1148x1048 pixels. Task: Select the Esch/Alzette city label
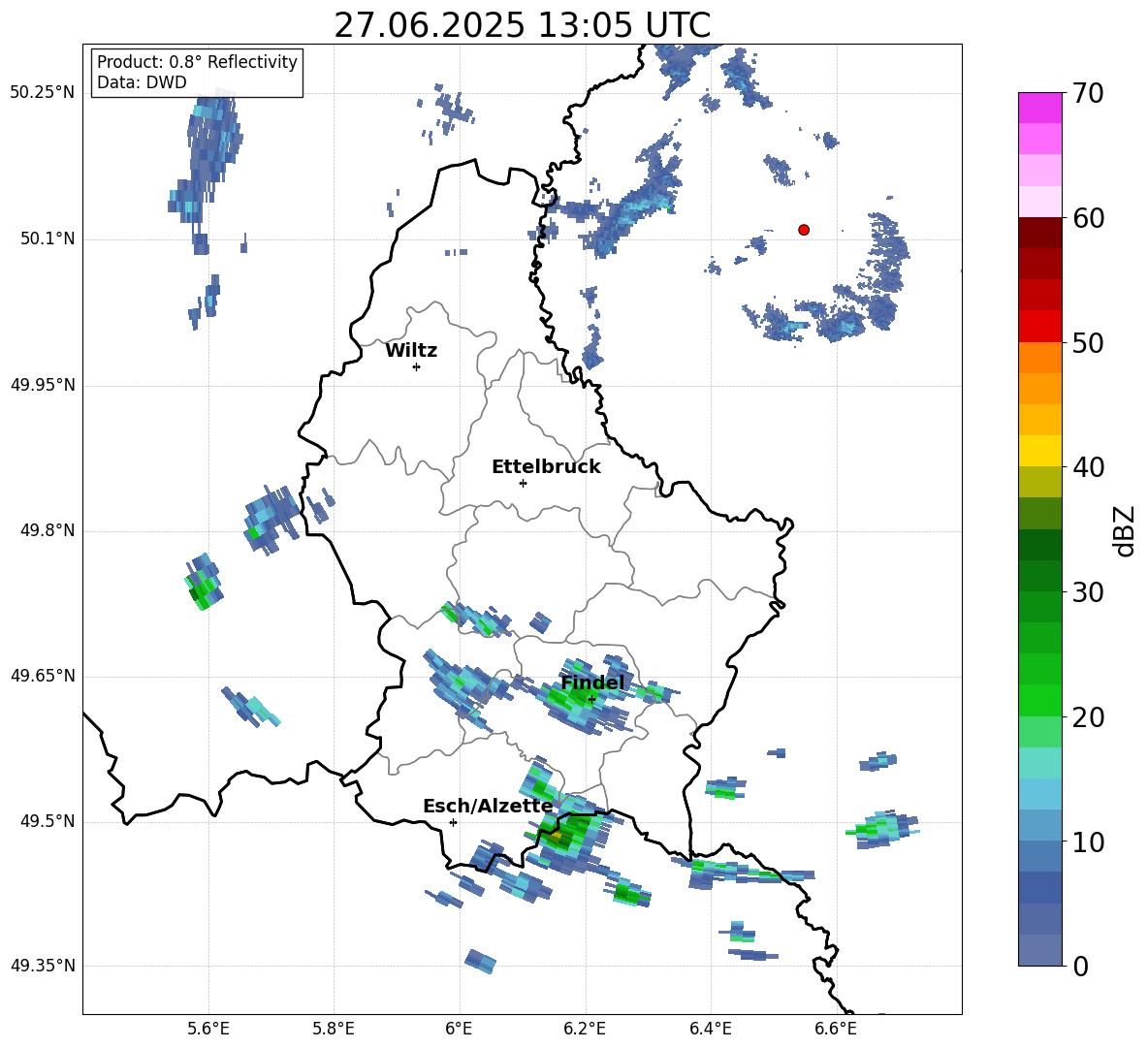(489, 807)
